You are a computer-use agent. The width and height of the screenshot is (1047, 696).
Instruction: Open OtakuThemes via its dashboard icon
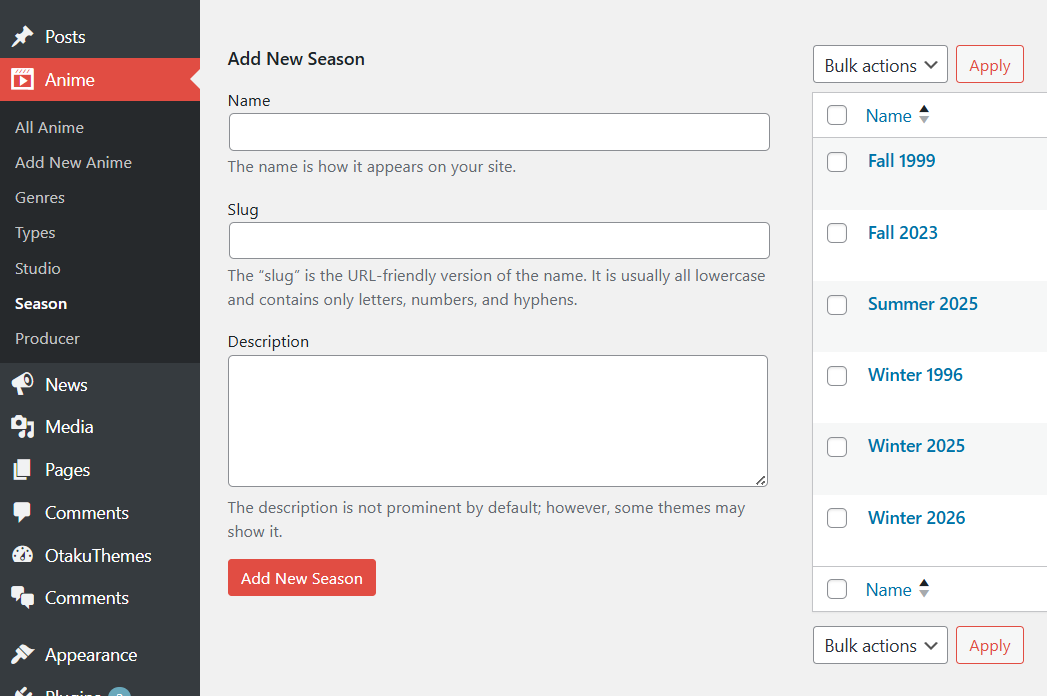tap(22, 555)
